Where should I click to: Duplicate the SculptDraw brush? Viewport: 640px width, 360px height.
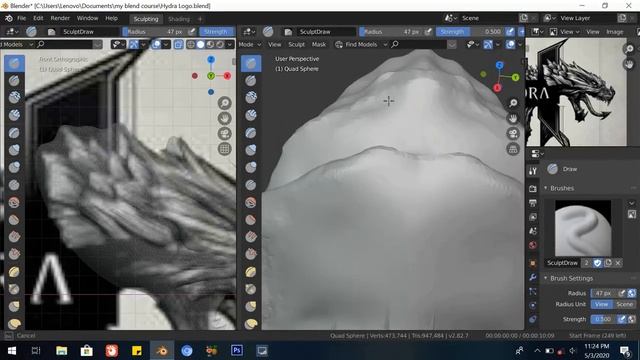[608, 263]
